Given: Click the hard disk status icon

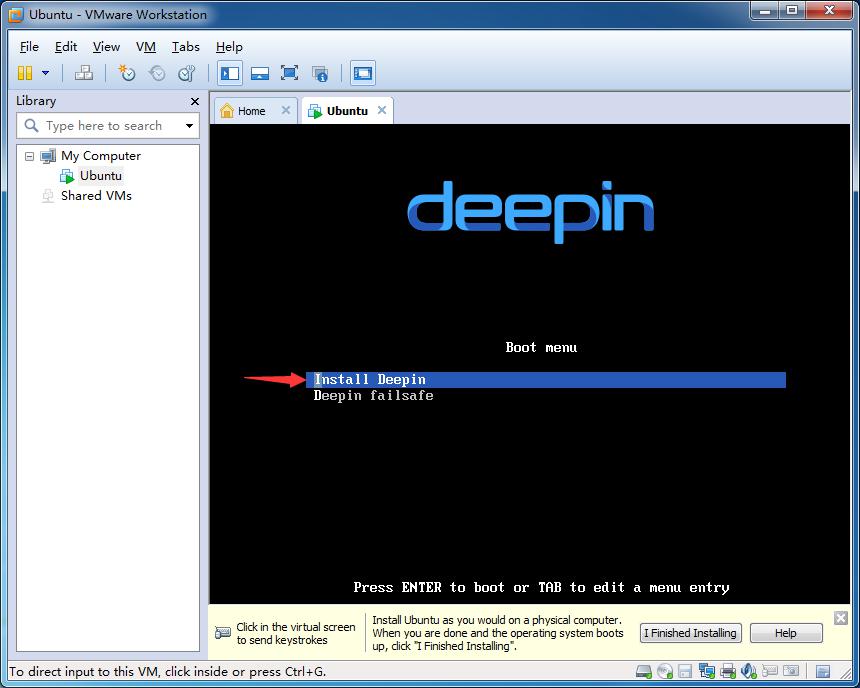Looking at the screenshot, I should (644, 671).
